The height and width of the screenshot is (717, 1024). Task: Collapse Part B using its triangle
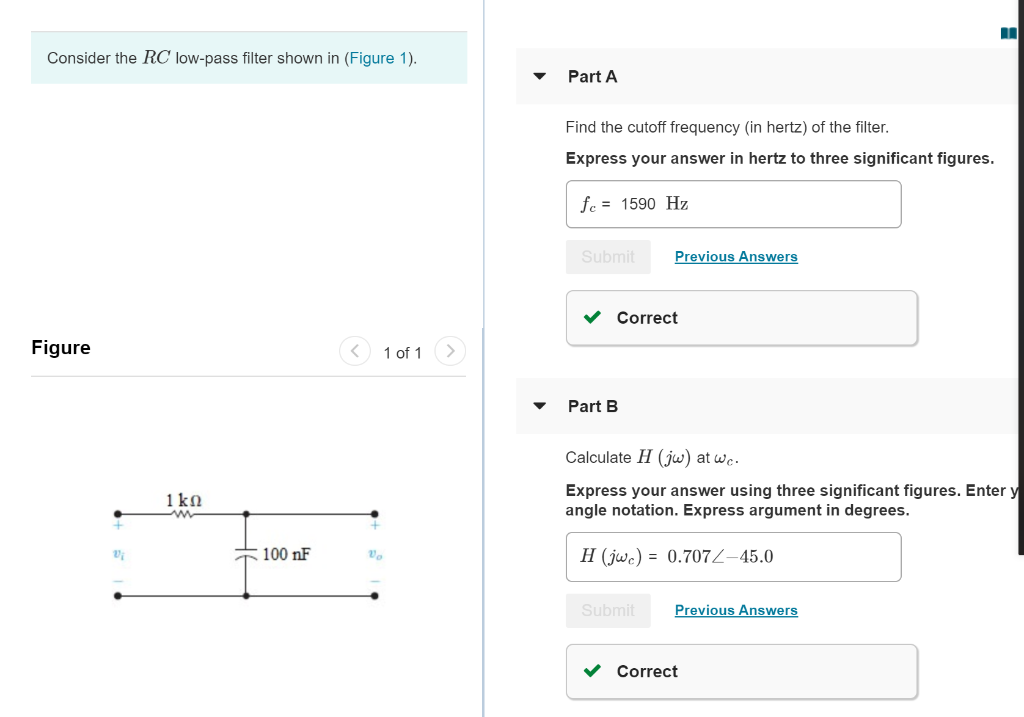tap(539, 406)
